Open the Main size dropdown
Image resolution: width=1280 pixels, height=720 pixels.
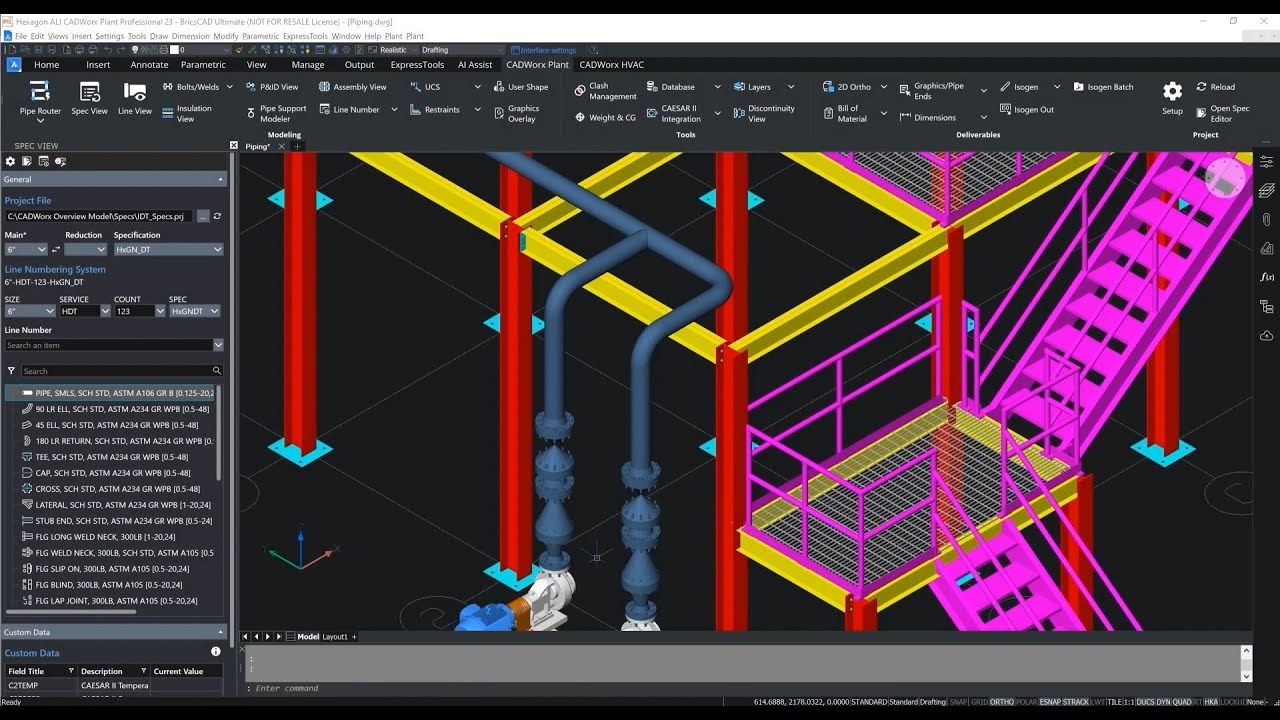[26, 249]
